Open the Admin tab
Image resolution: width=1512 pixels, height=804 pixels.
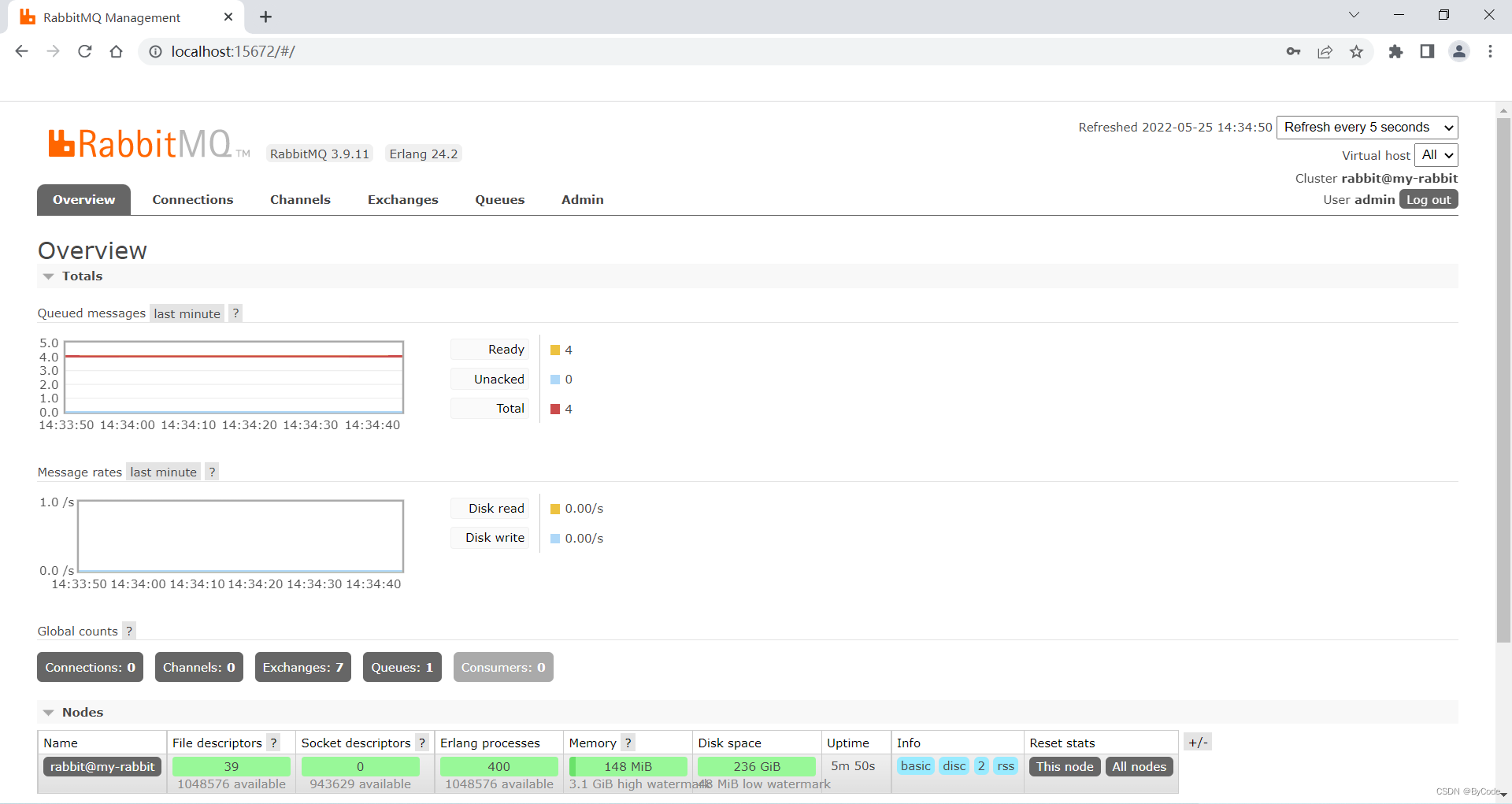pyautogui.click(x=582, y=200)
